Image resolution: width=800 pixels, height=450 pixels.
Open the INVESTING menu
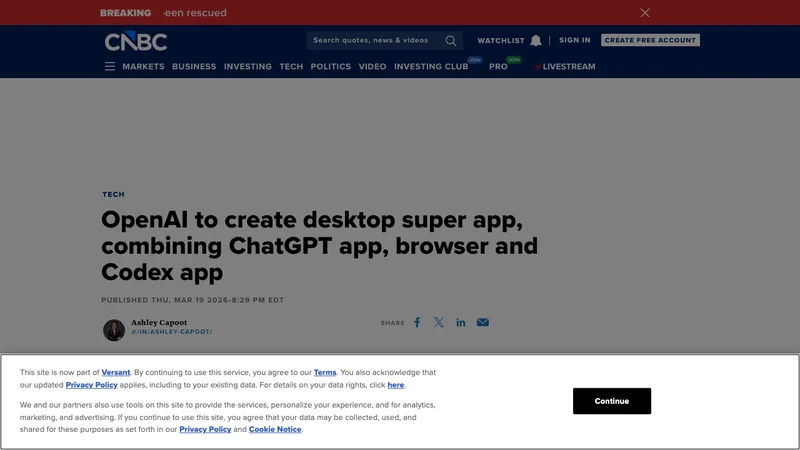click(x=247, y=66)
